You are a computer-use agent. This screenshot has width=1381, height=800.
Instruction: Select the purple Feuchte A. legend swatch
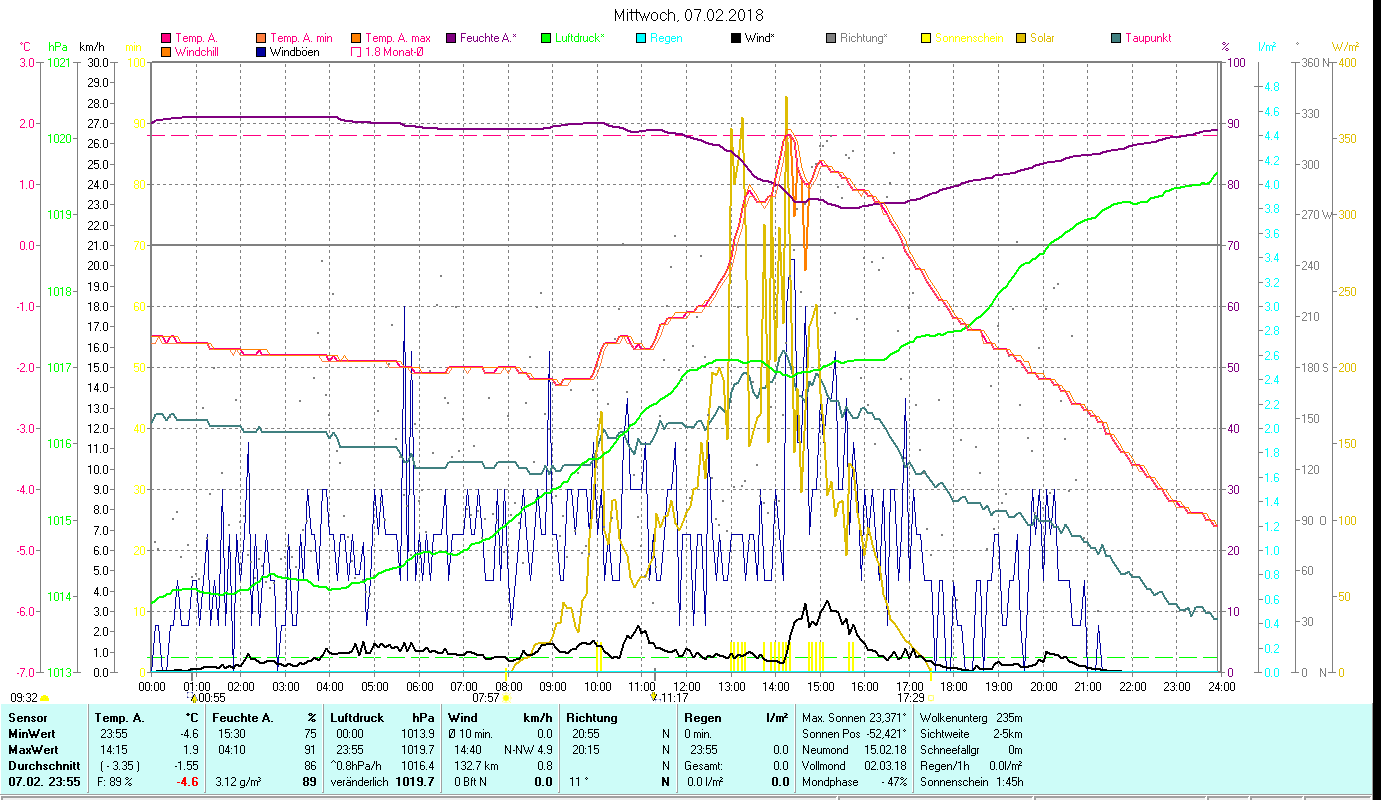[450, 38]
